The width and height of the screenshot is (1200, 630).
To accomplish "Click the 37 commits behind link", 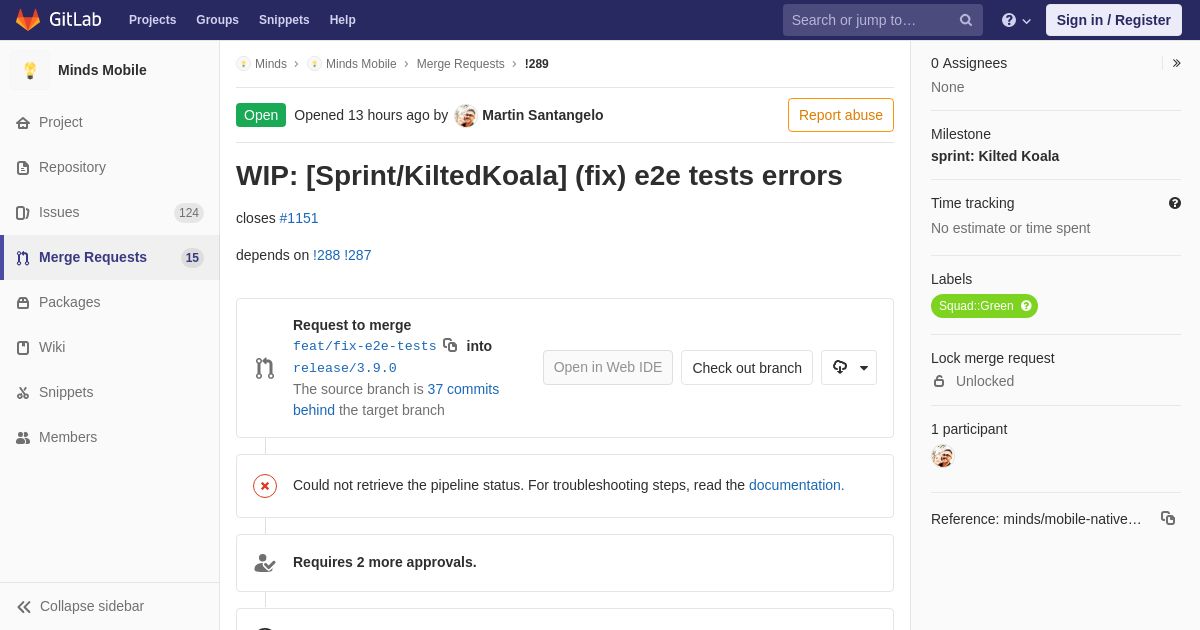I will (396, 399).
